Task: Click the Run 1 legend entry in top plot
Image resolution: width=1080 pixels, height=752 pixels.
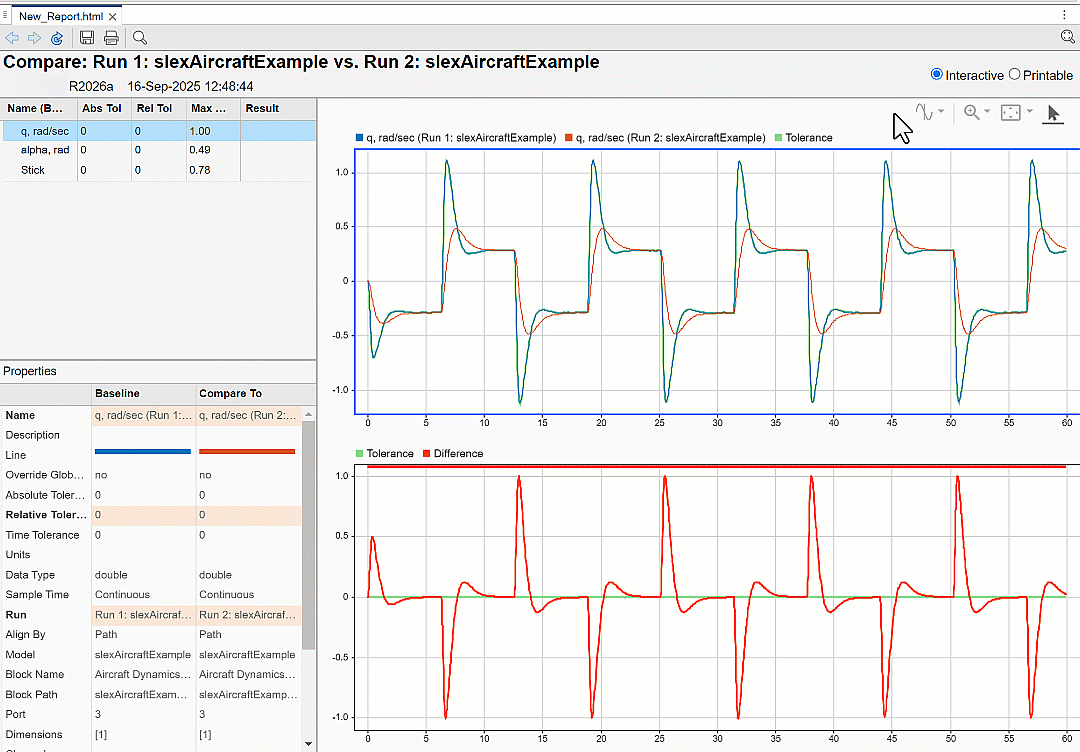Action: (x=456, y=138)
